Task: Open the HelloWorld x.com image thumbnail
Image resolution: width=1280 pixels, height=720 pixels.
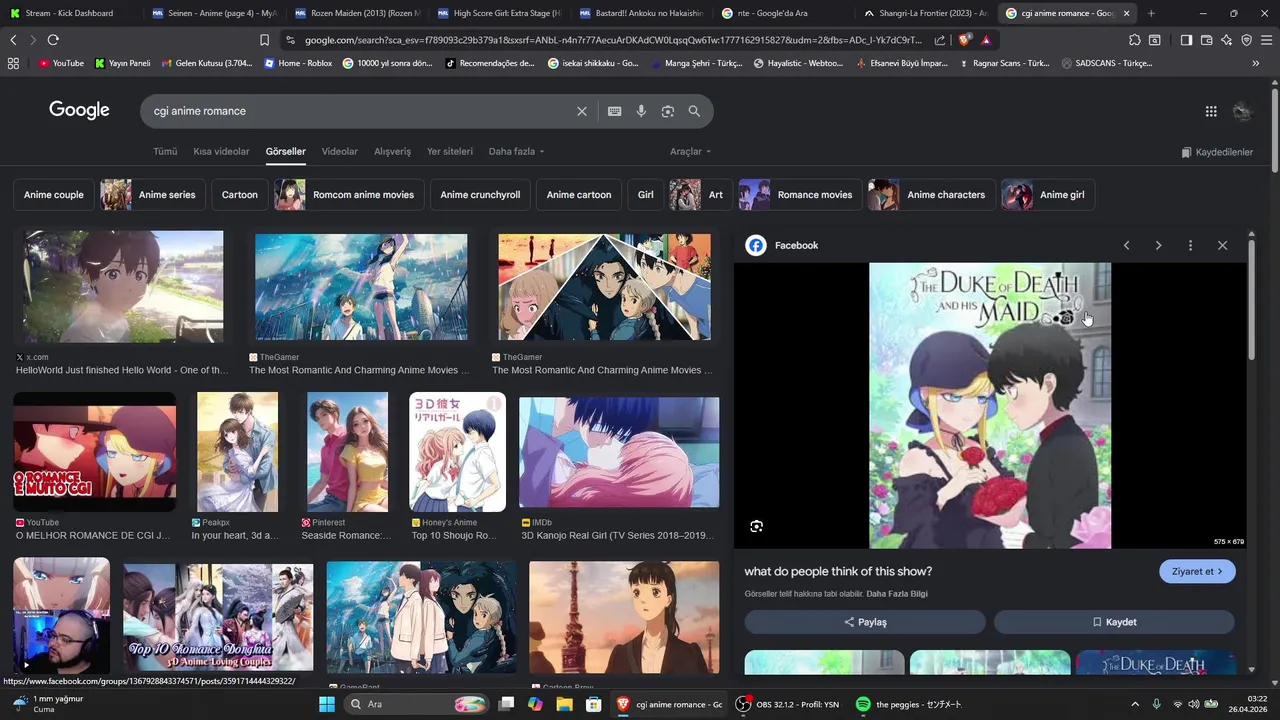Action: (122, 287)
